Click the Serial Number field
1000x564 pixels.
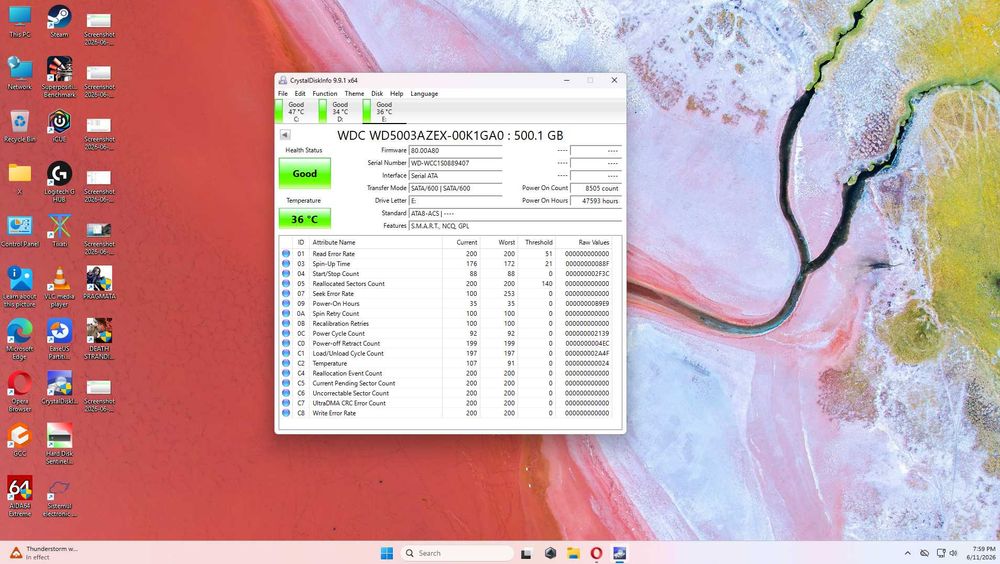(455, 163)
